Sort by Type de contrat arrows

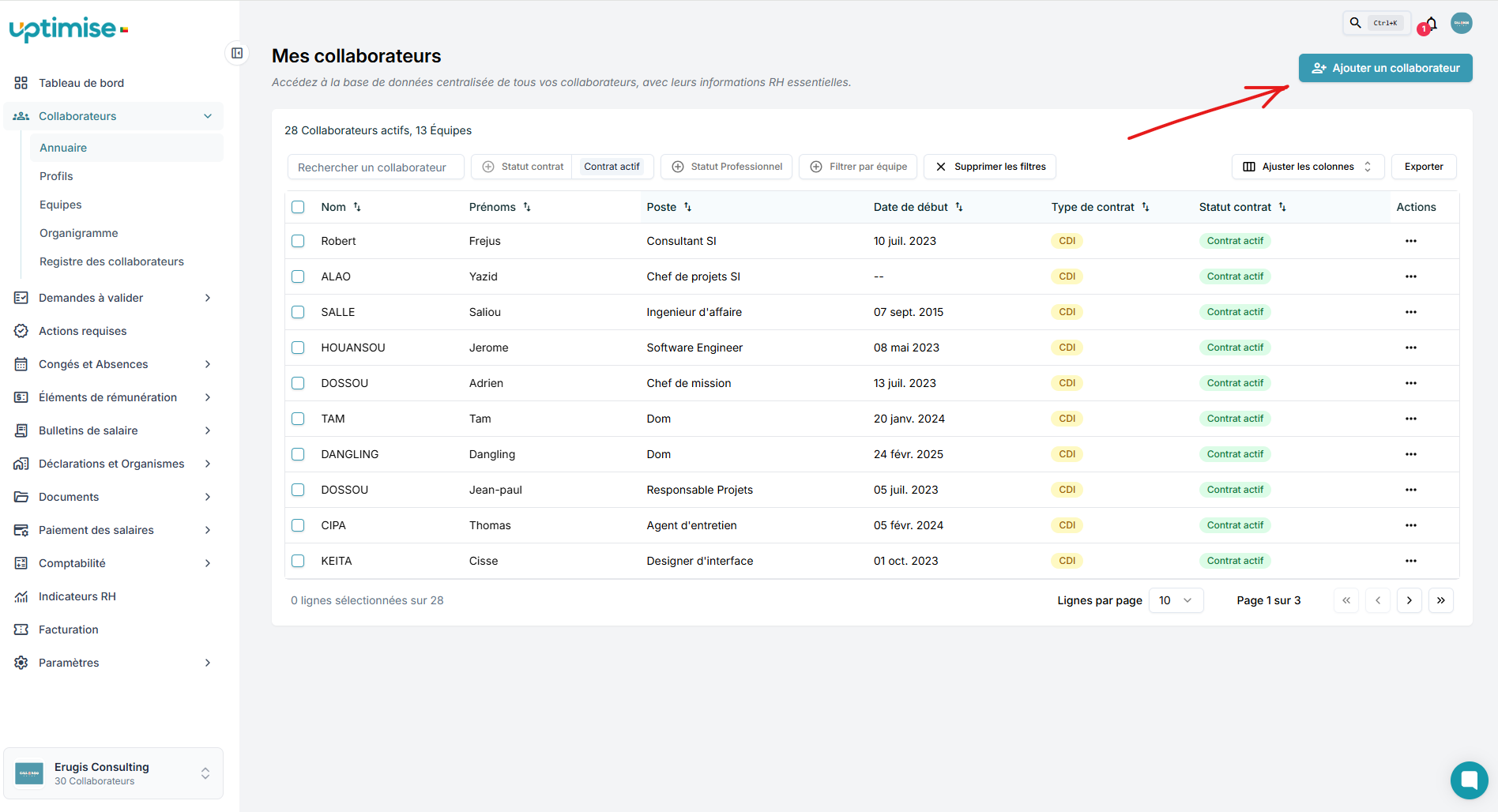point(1146,207)
